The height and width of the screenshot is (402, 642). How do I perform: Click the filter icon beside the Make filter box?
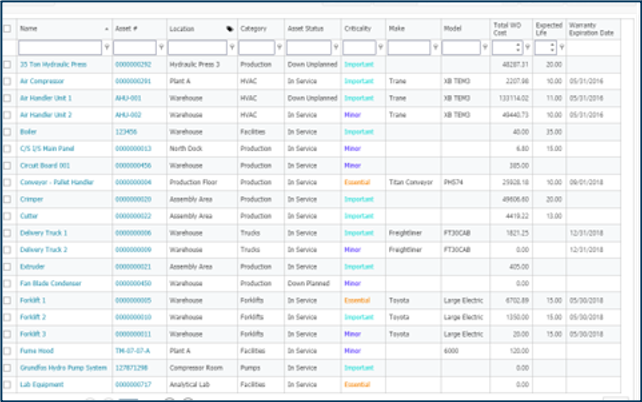pyautogui.click(x=436, y=47)
